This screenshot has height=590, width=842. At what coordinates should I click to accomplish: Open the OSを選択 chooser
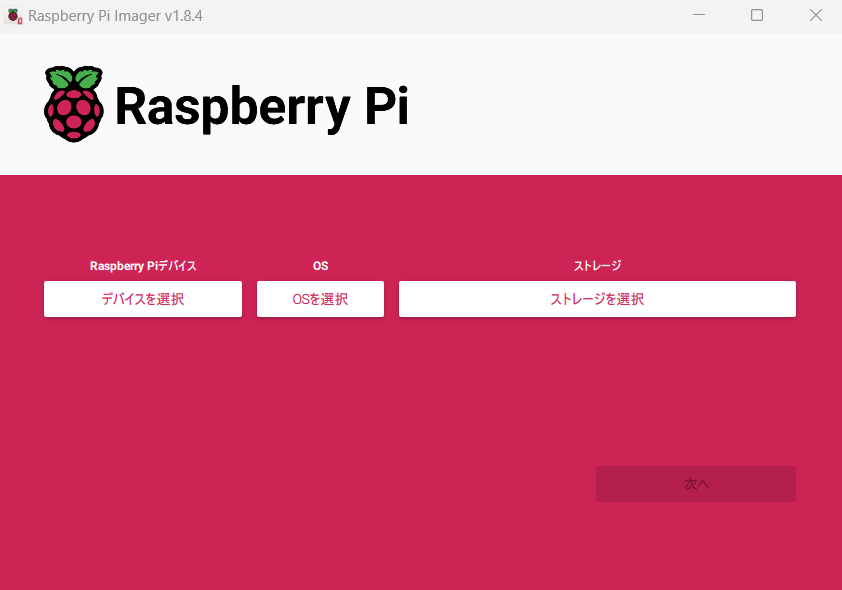[x=321, y=299]
